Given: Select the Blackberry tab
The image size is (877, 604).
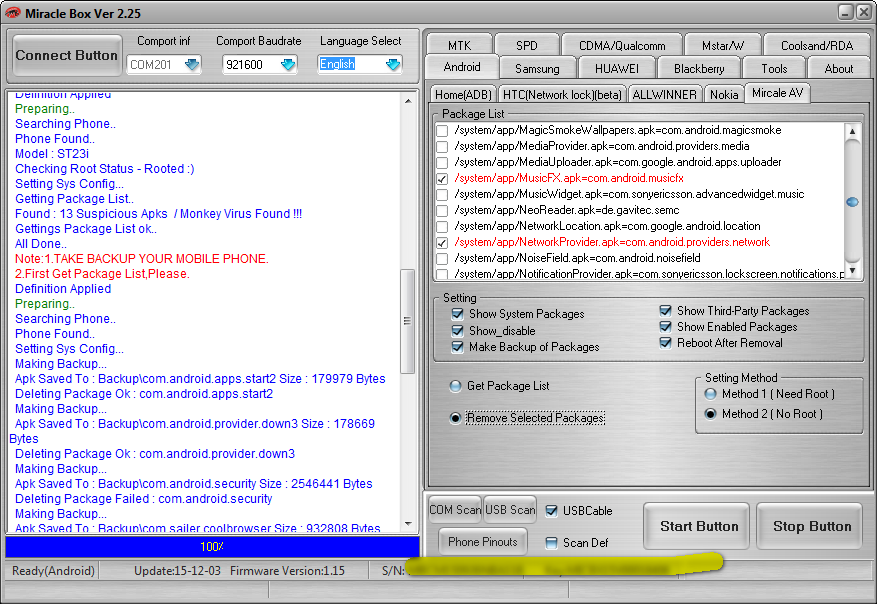Looking at the screenshot, I should (x=699, y=68).
